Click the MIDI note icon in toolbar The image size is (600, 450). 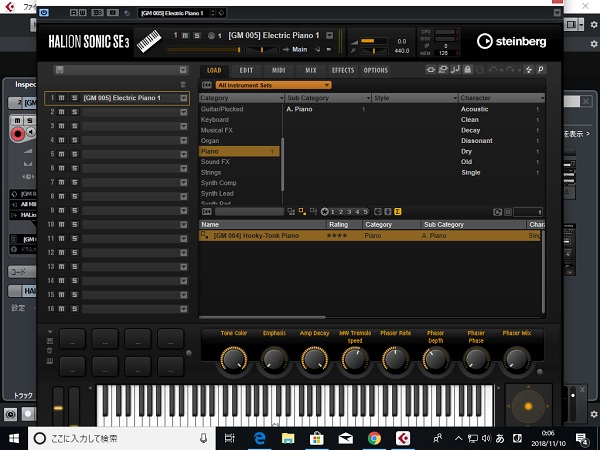[455, 70]
